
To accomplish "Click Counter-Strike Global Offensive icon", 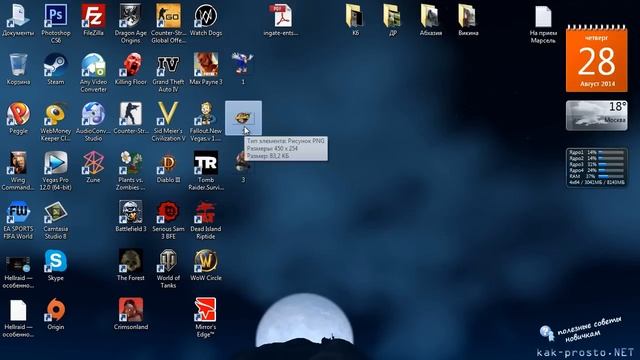I will tap(168, 16).
